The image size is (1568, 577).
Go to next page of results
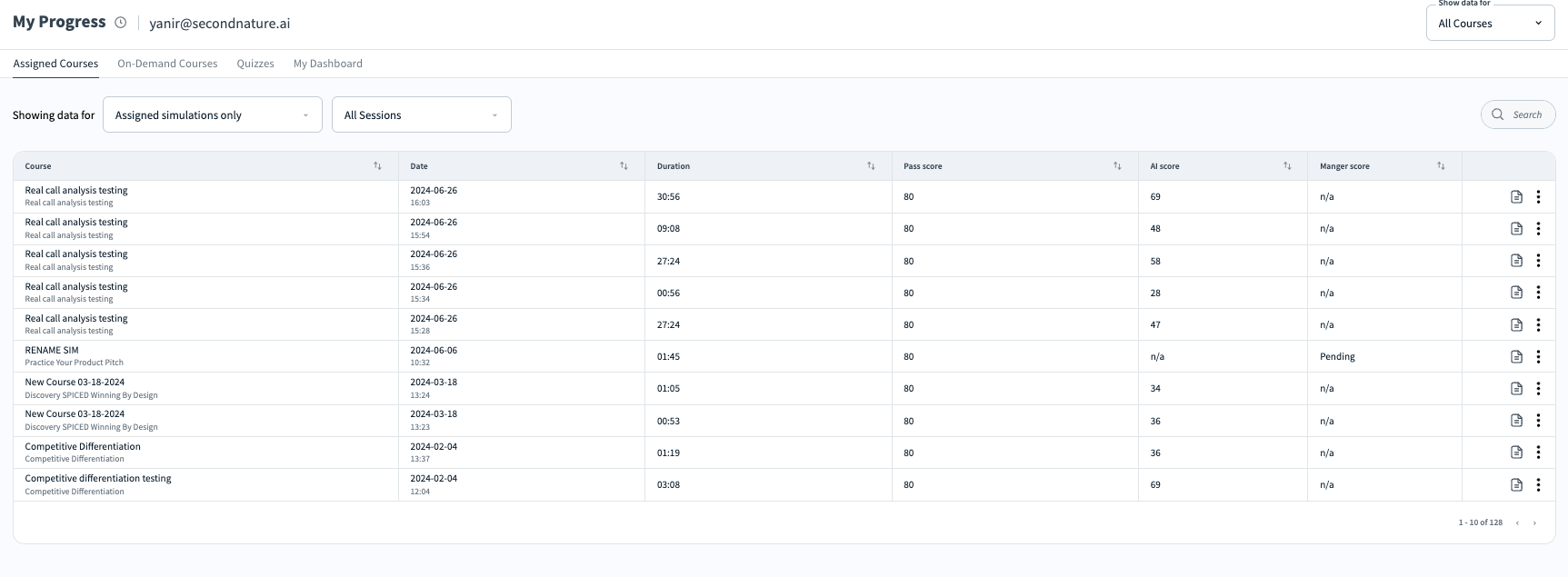pos(1535,522)
